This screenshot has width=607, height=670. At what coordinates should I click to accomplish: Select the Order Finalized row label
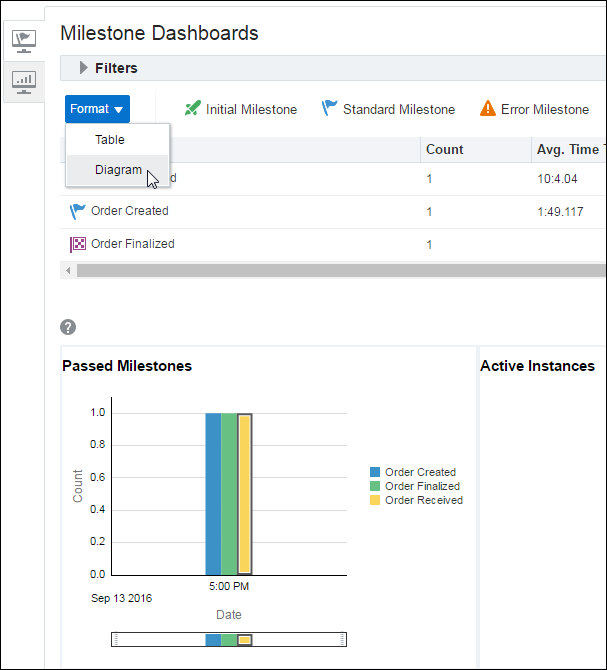(x=132, y=244)
